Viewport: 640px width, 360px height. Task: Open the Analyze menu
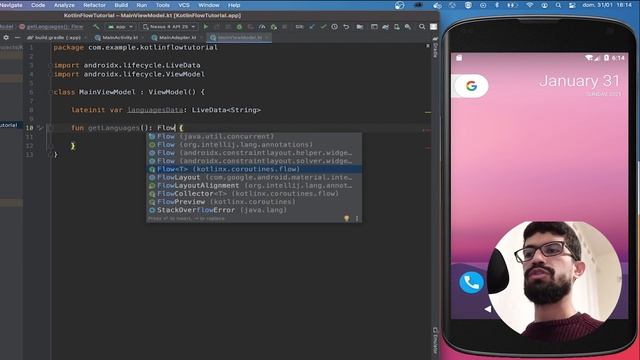tap(64, 5)
